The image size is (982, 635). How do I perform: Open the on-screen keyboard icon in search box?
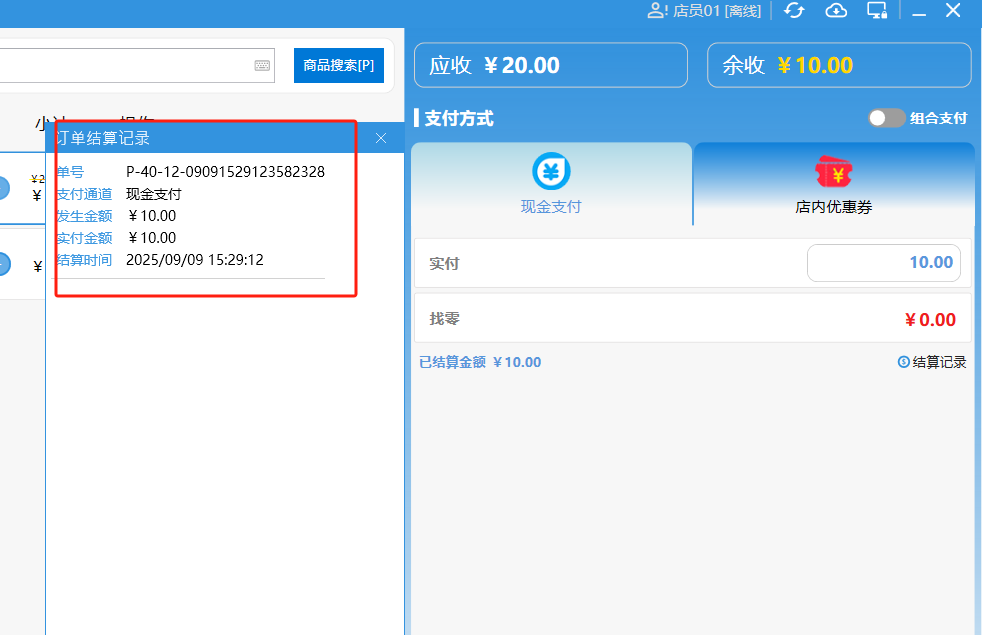pyautogui.click(x=262, y=65)
